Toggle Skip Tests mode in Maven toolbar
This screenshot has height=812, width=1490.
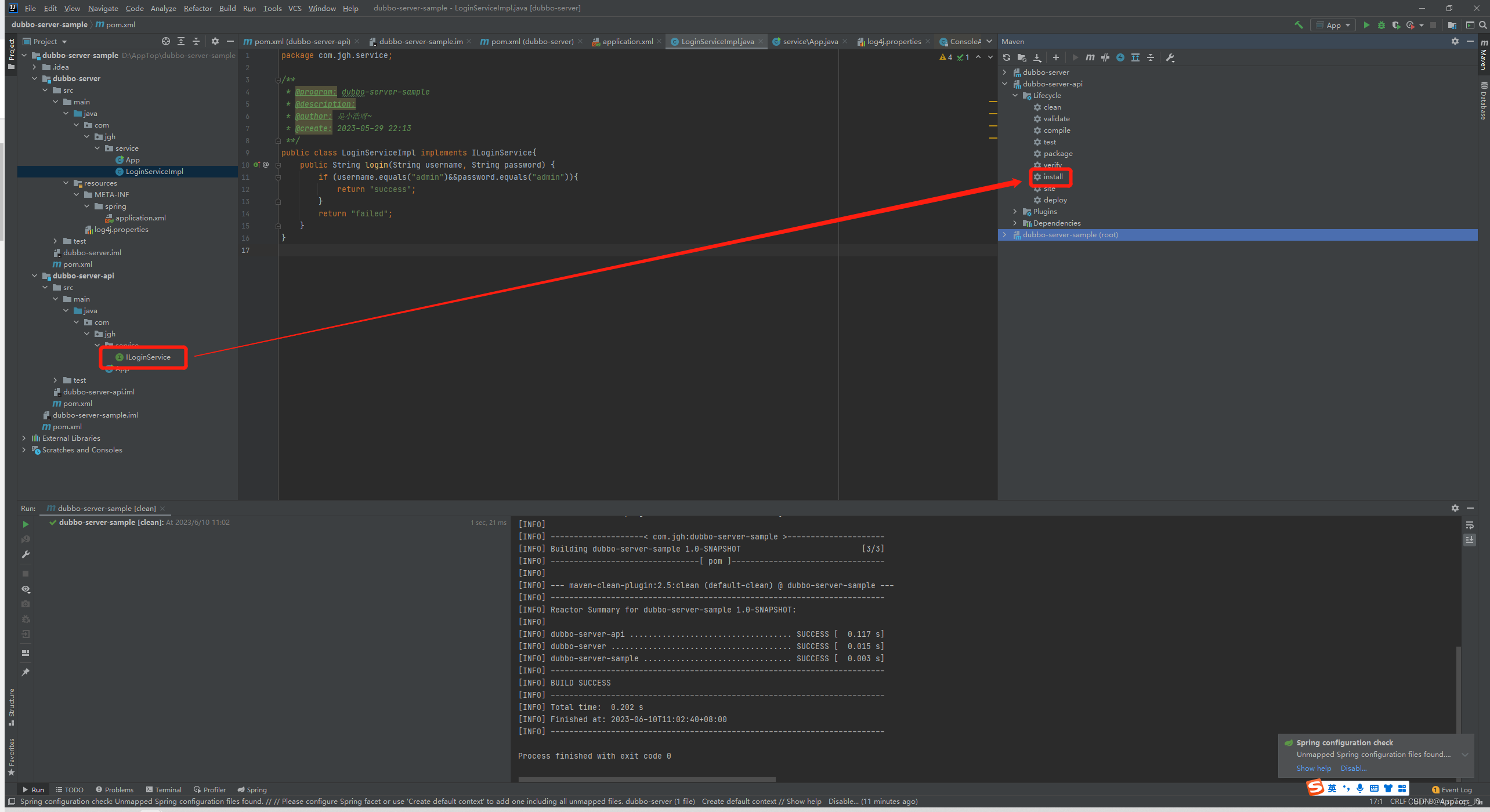point(1120,57)
